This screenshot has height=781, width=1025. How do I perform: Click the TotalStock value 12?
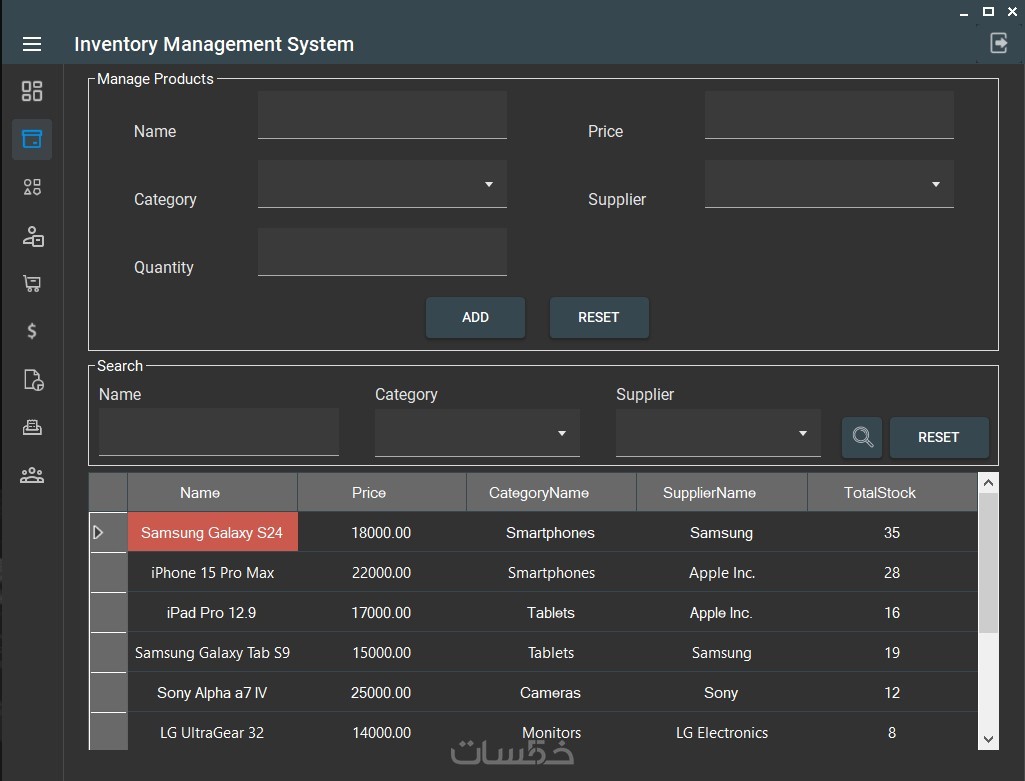(892, 692)
